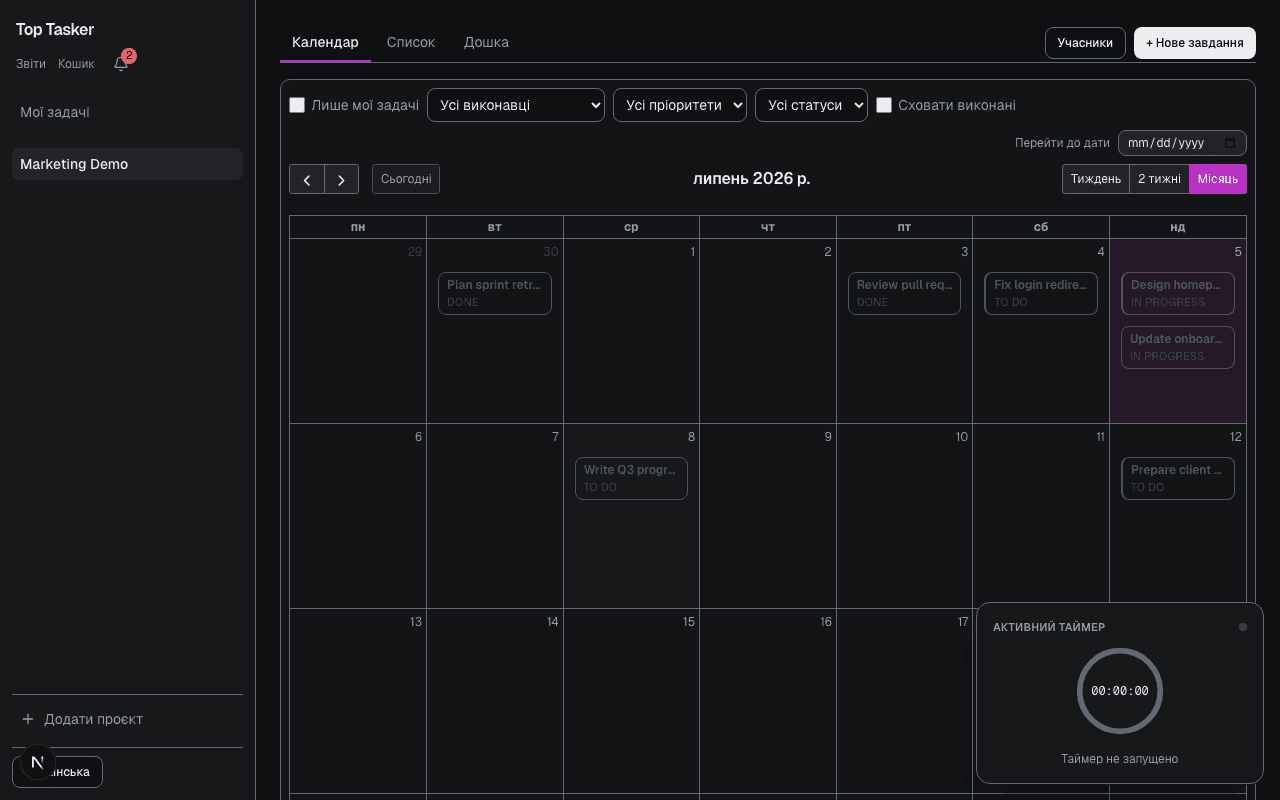Viewport: 1280px width, 800px height.
Task: Click the round N logo badge
Action: pos(38,762)
